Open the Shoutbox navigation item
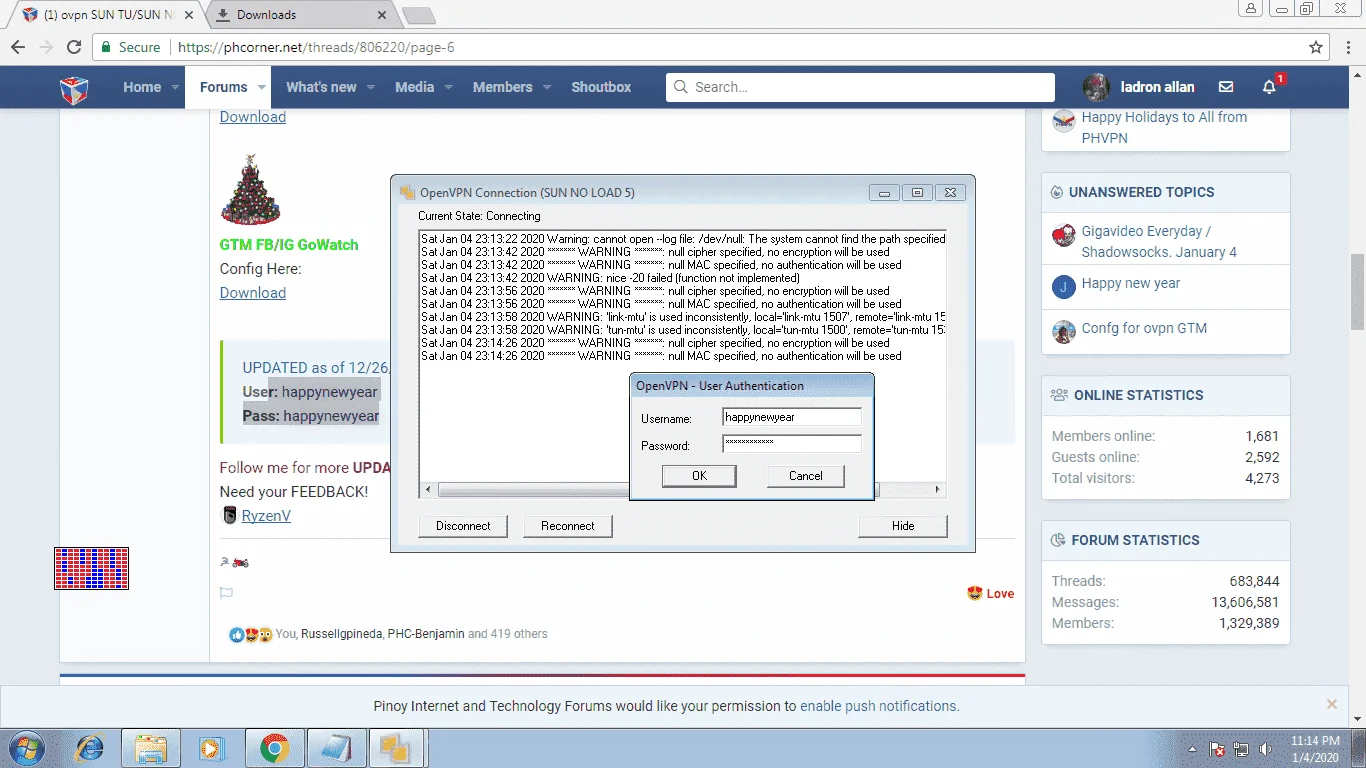Viewport: 1366px width, 768px height. pos(601,87)
